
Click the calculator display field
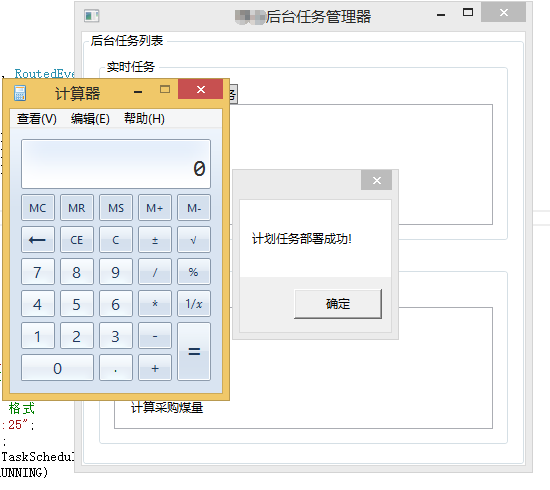[x=116, y=164]
